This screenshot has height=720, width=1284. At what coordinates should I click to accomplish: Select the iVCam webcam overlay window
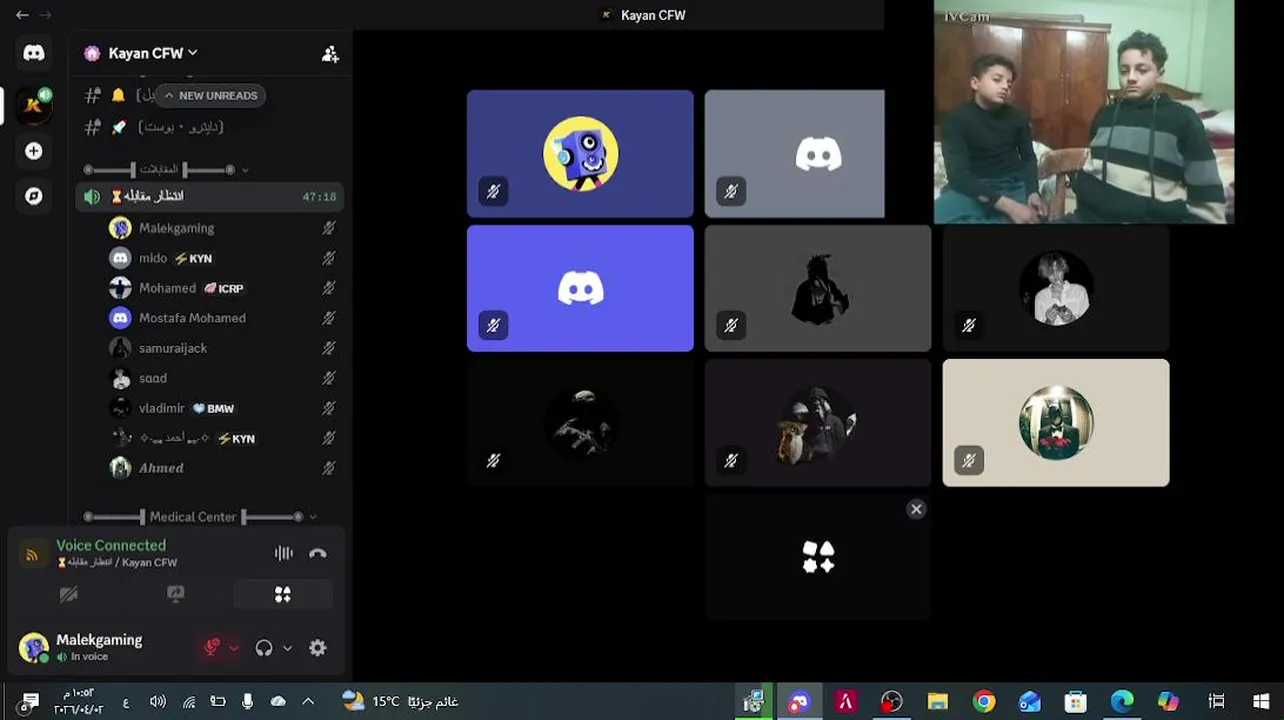(x=1084, y=112)
